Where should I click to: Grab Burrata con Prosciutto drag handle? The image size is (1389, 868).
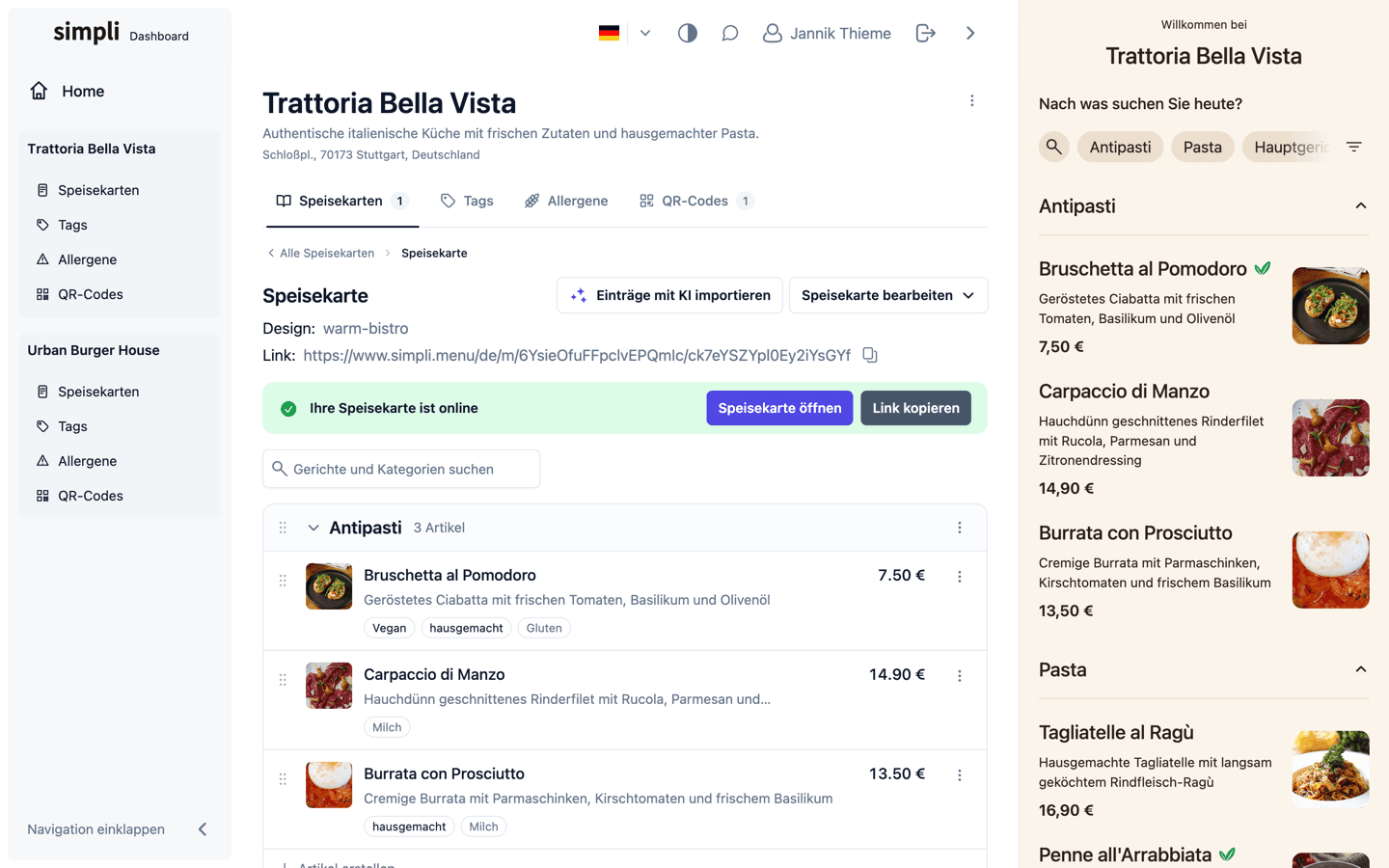[x=283, y=779]
